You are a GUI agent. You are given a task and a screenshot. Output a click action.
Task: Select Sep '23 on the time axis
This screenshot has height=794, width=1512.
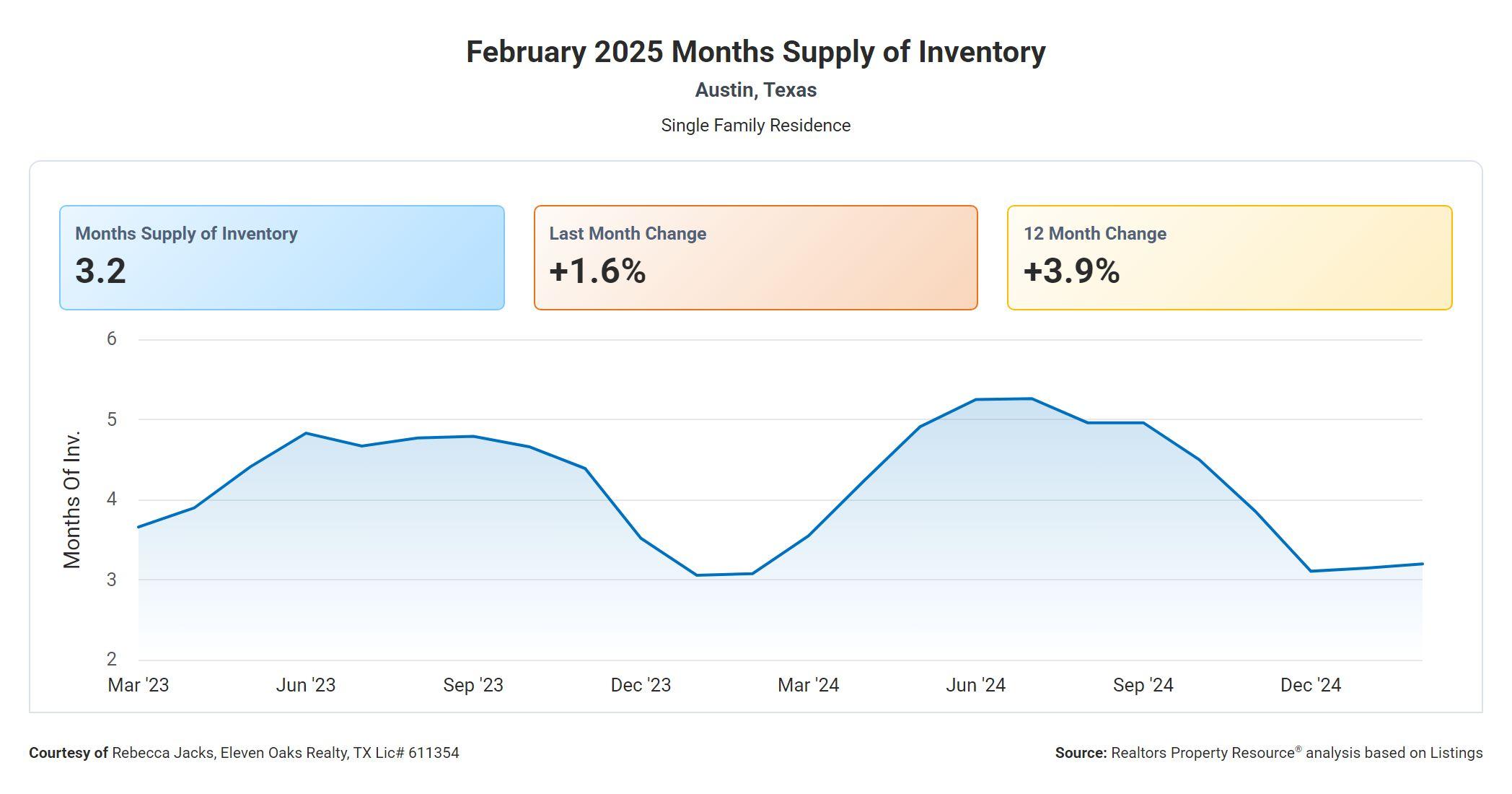click(473, 685)
